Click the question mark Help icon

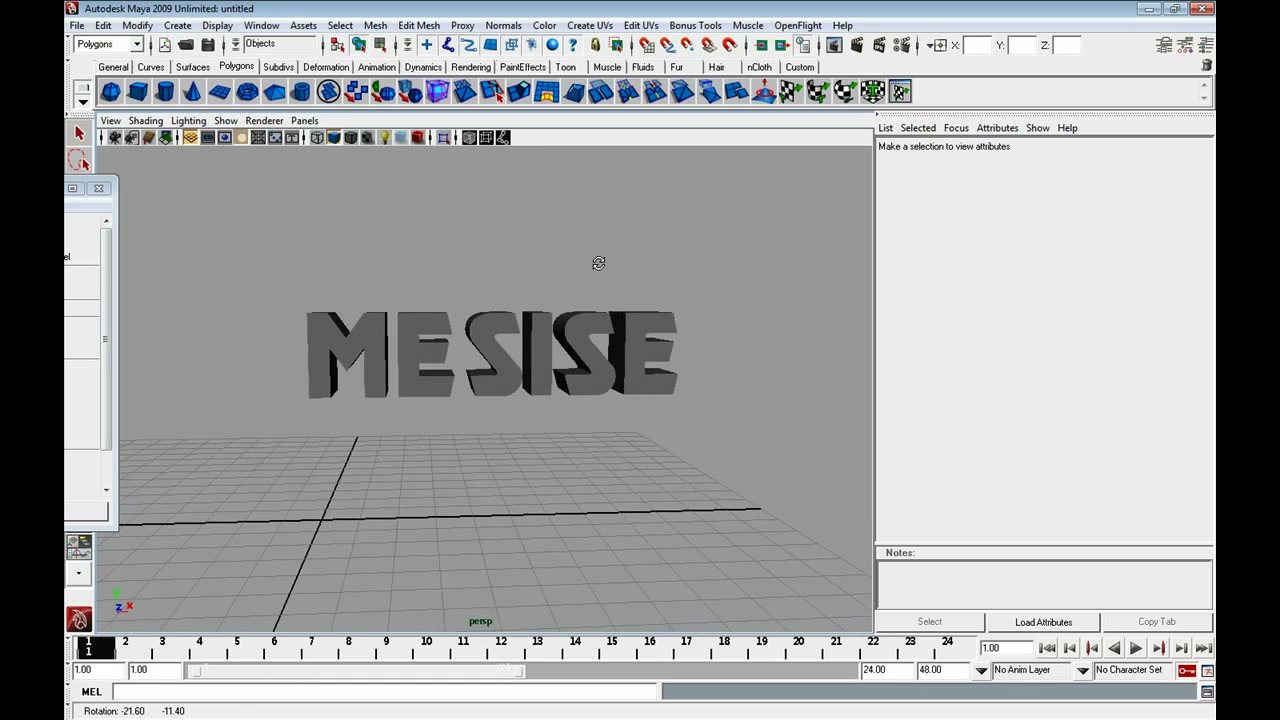573,45
